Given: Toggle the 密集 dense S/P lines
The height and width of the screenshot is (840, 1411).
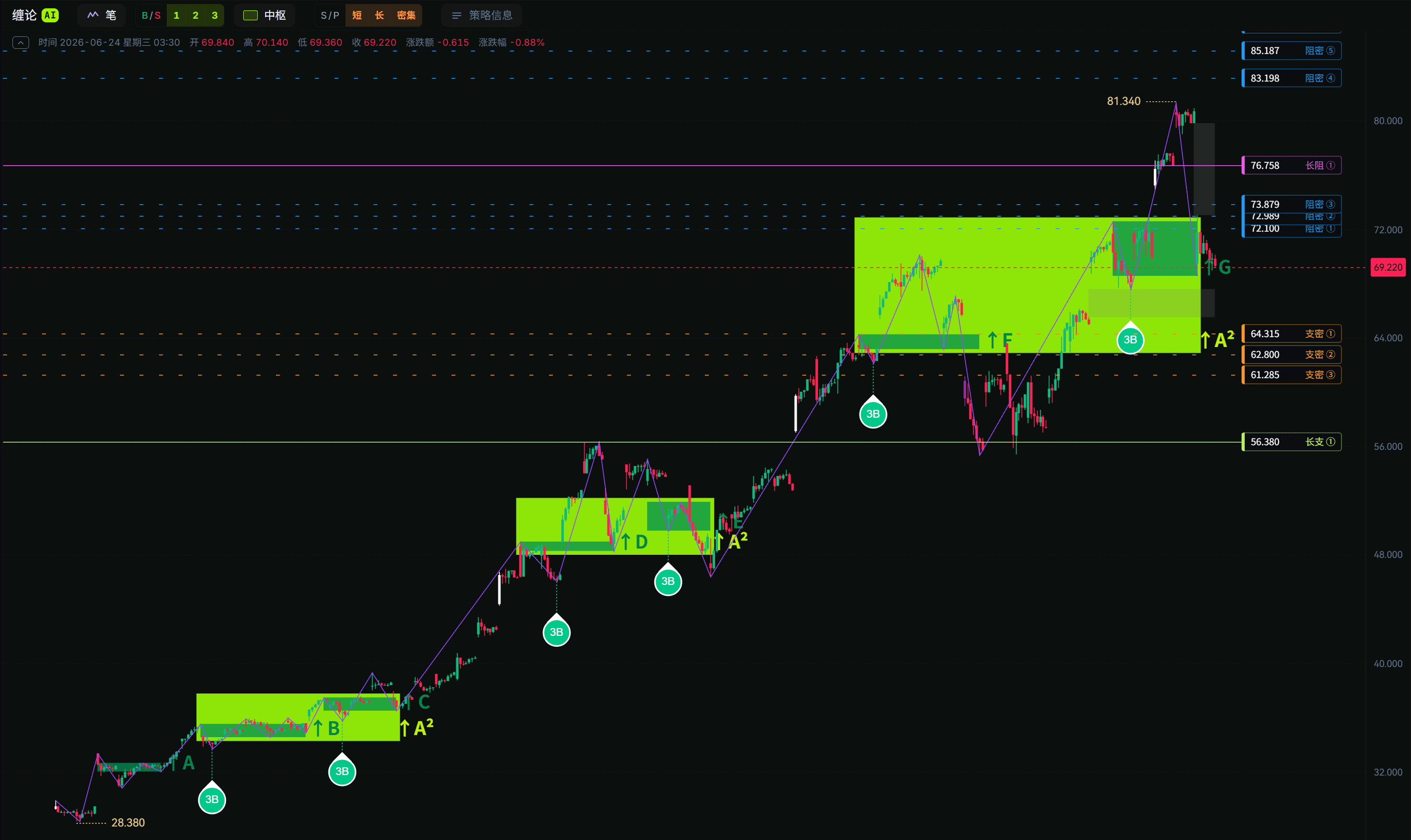Looking at the screenshot, I should click(x=406, y=15).
